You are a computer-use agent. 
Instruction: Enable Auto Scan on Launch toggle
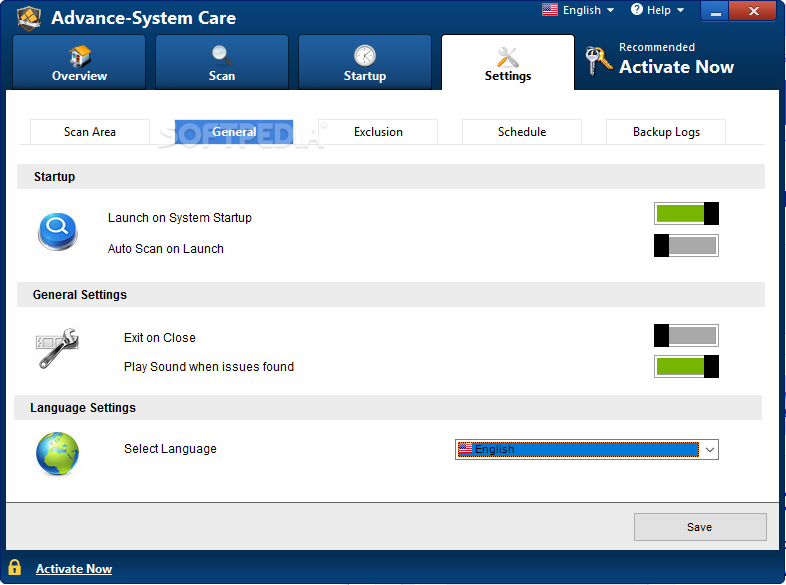click(686, 245)
